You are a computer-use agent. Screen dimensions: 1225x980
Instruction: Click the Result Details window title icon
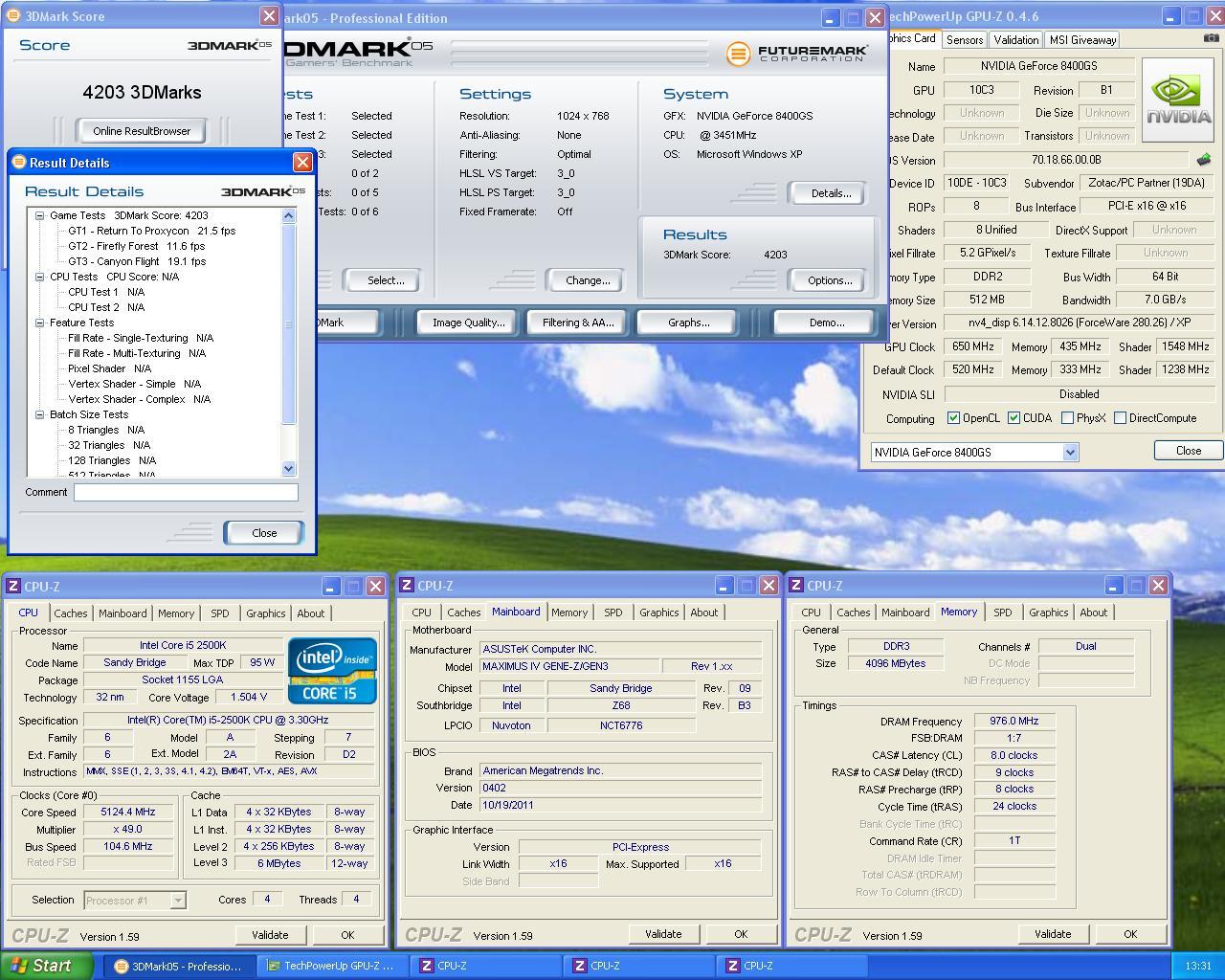tap(18, 163)
